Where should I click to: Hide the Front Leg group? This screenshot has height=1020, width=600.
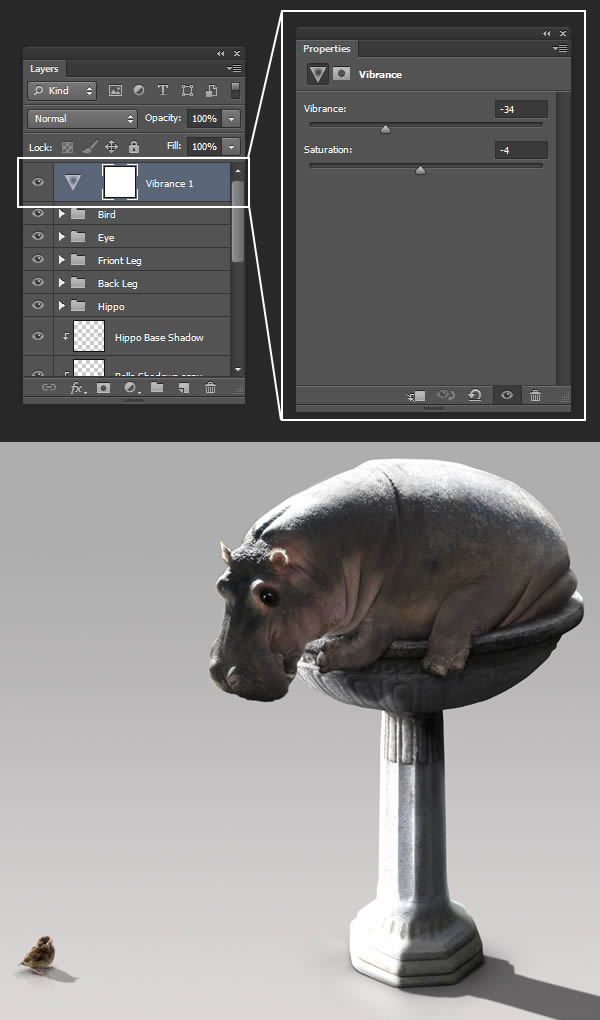click(38, 259)
